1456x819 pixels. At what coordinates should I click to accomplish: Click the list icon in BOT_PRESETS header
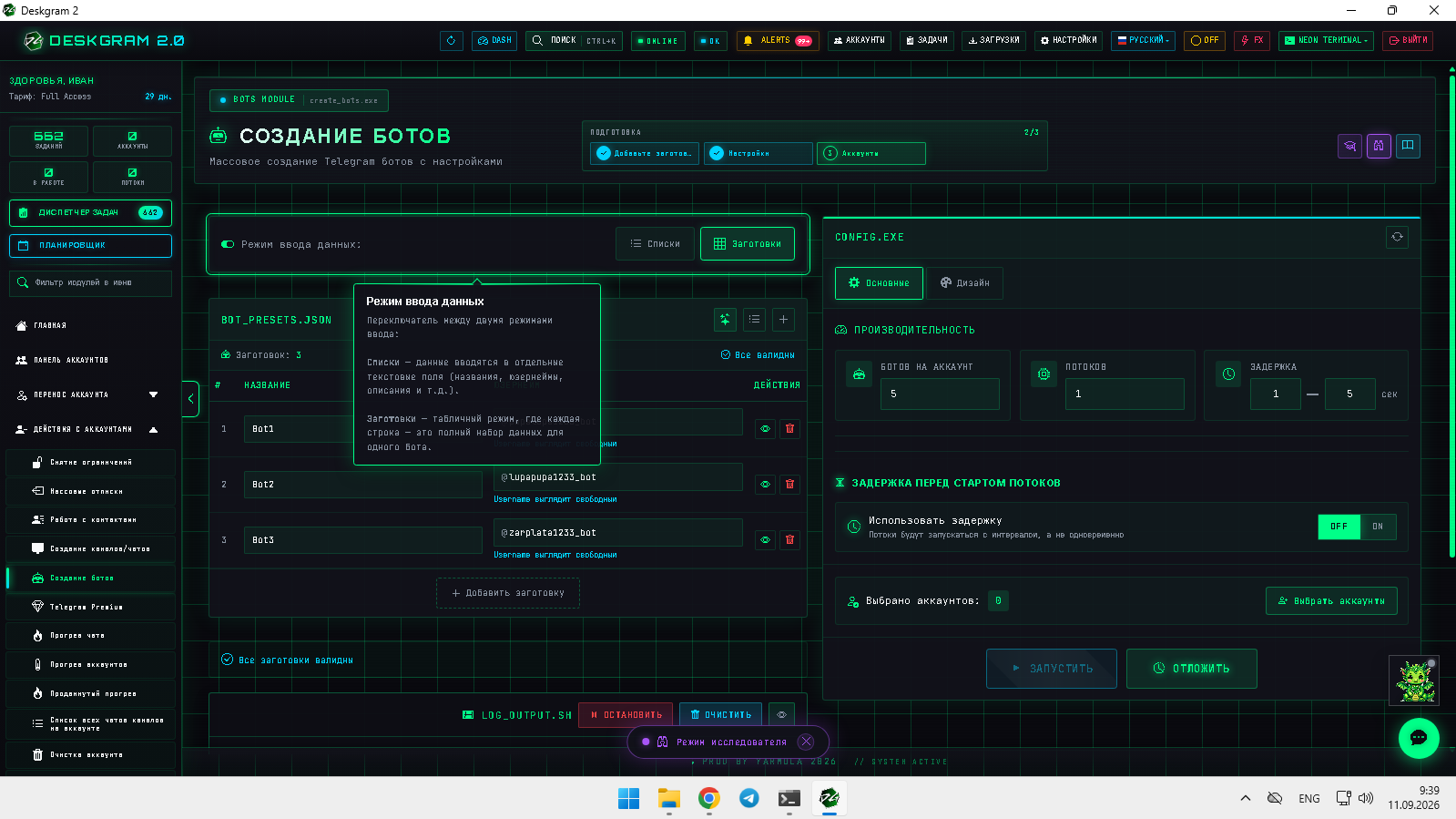point(754,320)
